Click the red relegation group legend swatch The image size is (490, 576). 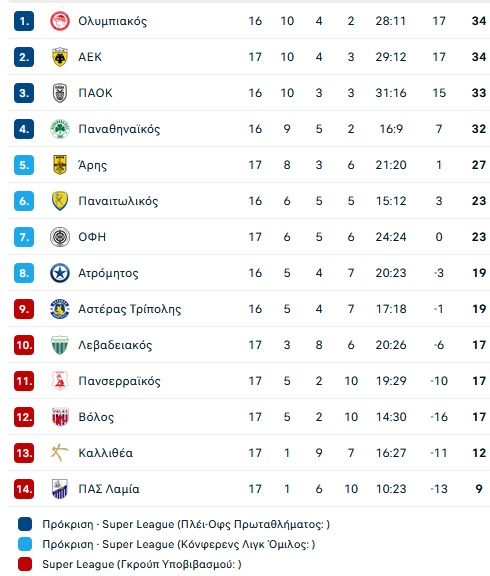(25, 564)
